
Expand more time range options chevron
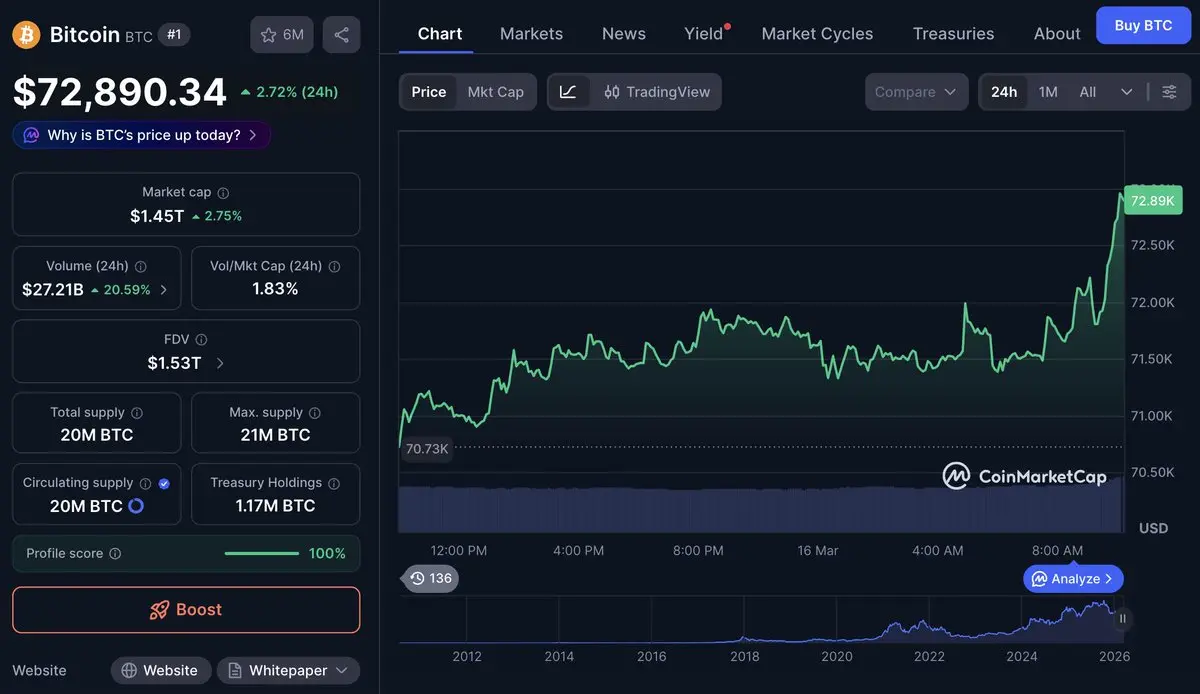pyautogui.click(x=1127, y=92)
